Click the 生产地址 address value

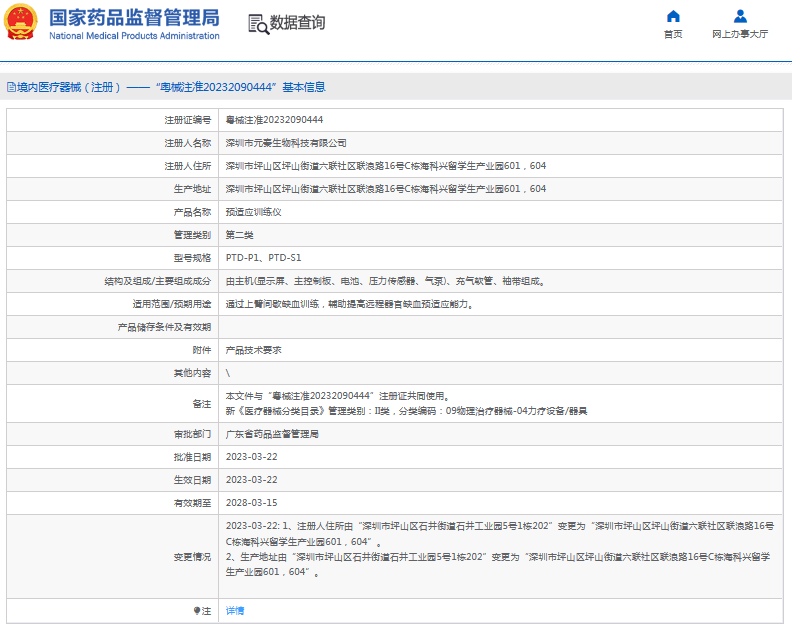coord(386,189)
